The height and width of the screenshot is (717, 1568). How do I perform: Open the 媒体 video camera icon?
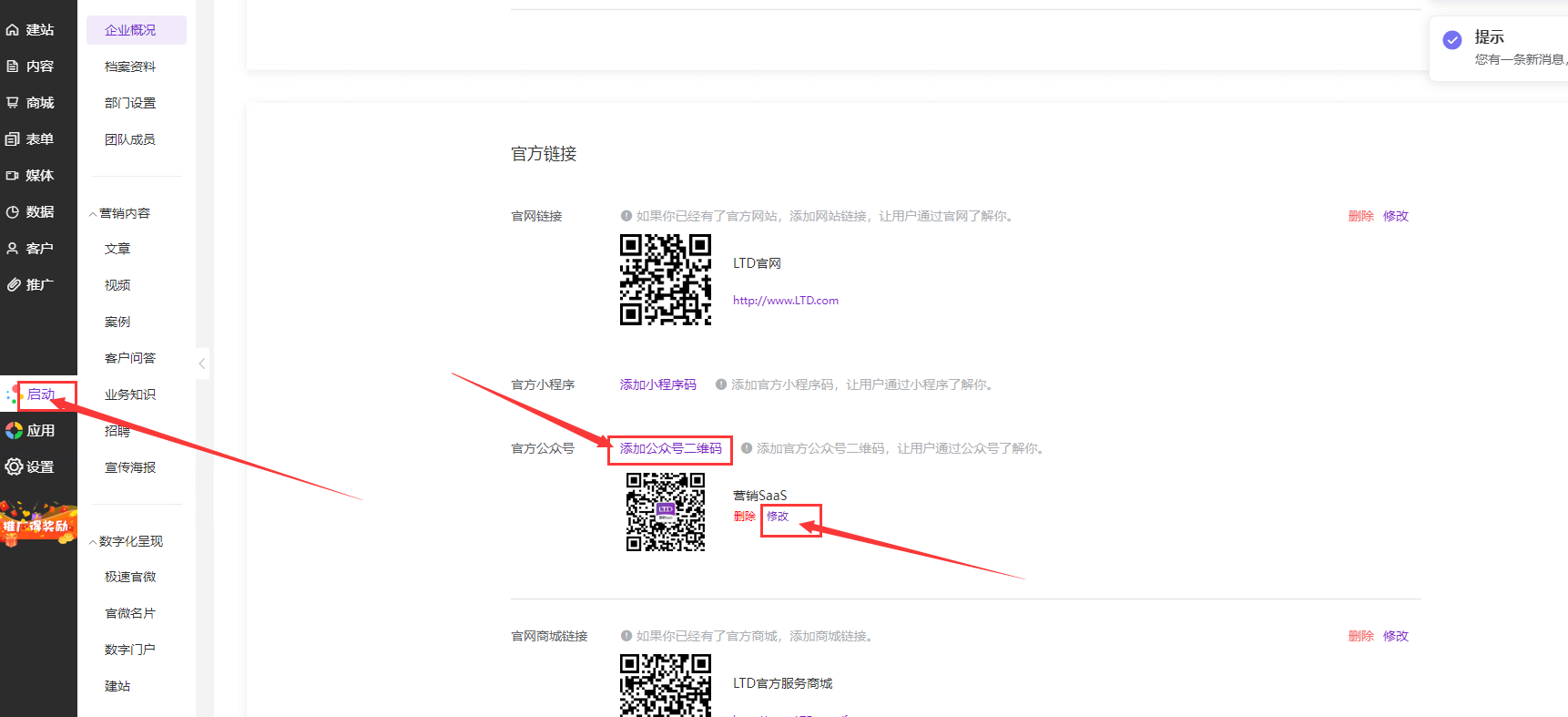pyautogui.click(x=13, y=176)
